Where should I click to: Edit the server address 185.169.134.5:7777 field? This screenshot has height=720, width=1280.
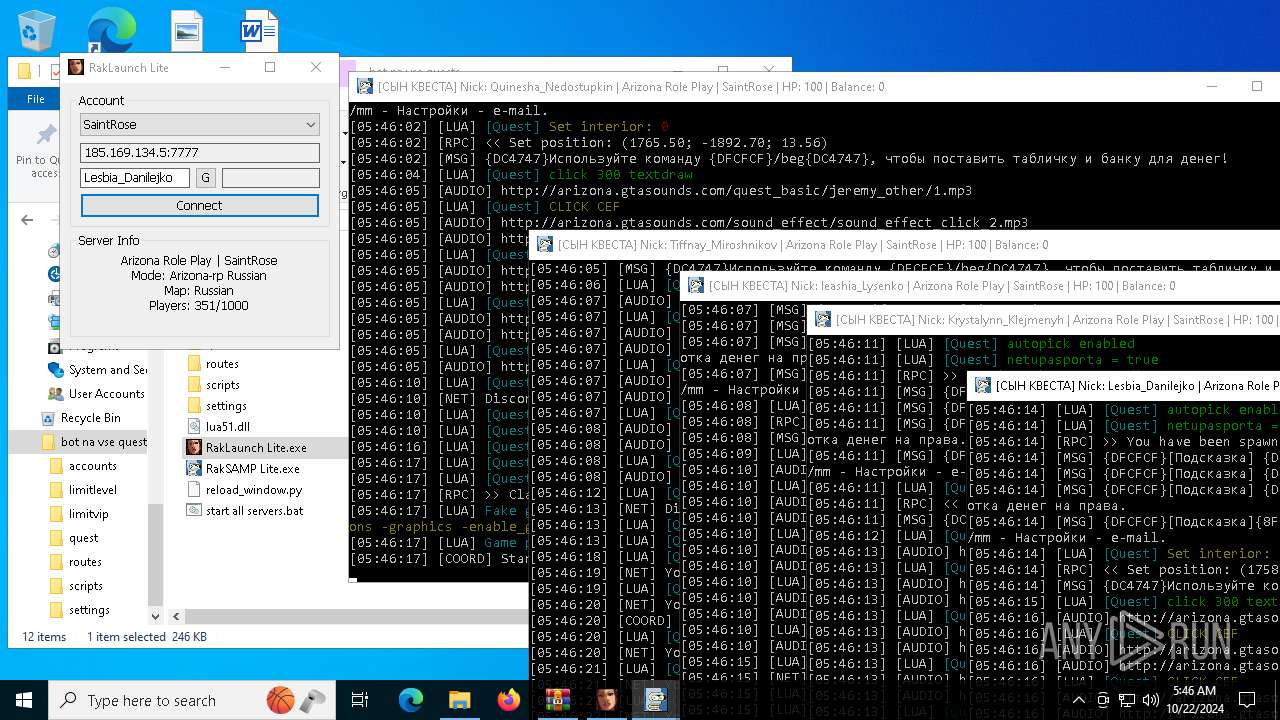[200, 153]
